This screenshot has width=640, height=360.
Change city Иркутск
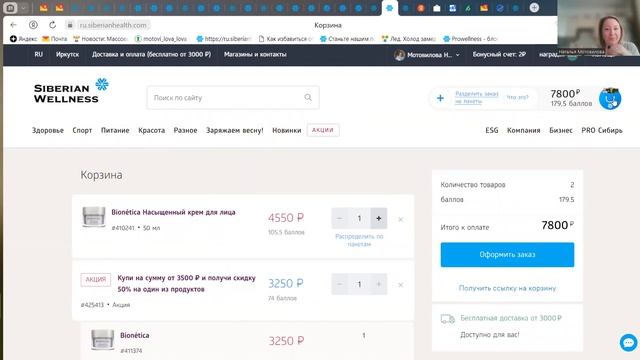point(67,54)
